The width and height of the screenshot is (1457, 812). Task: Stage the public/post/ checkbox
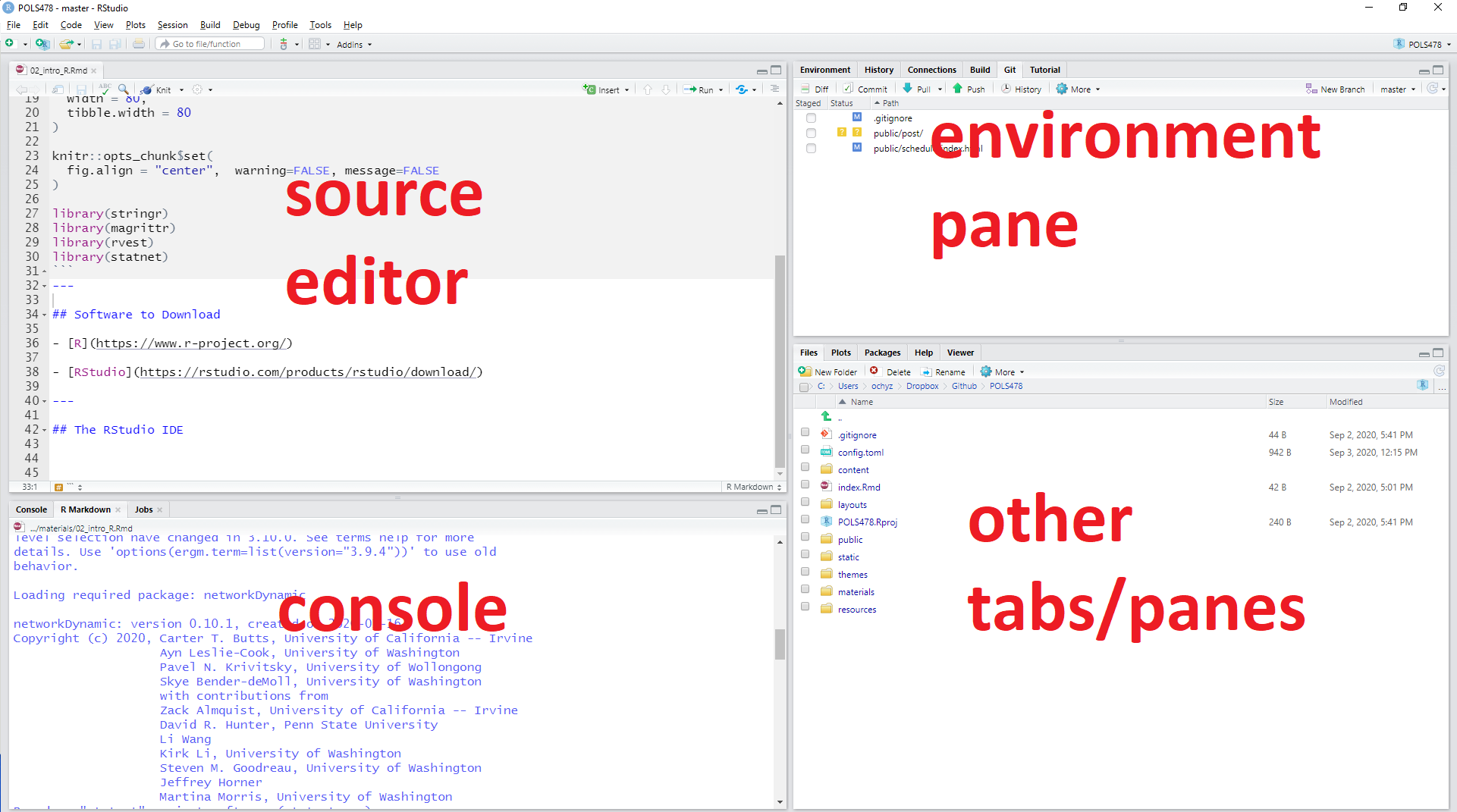[x=811, y=133]
